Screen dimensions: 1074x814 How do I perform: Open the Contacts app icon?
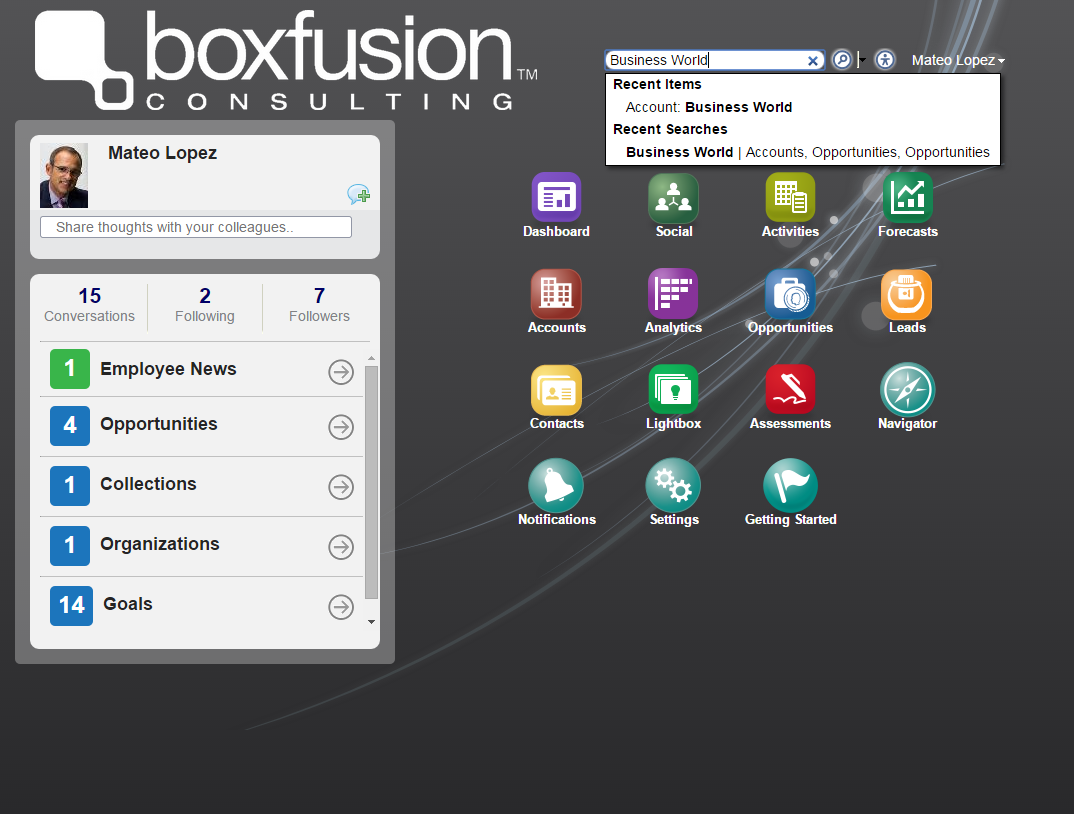pyautogui.click(x=556, y=390)
